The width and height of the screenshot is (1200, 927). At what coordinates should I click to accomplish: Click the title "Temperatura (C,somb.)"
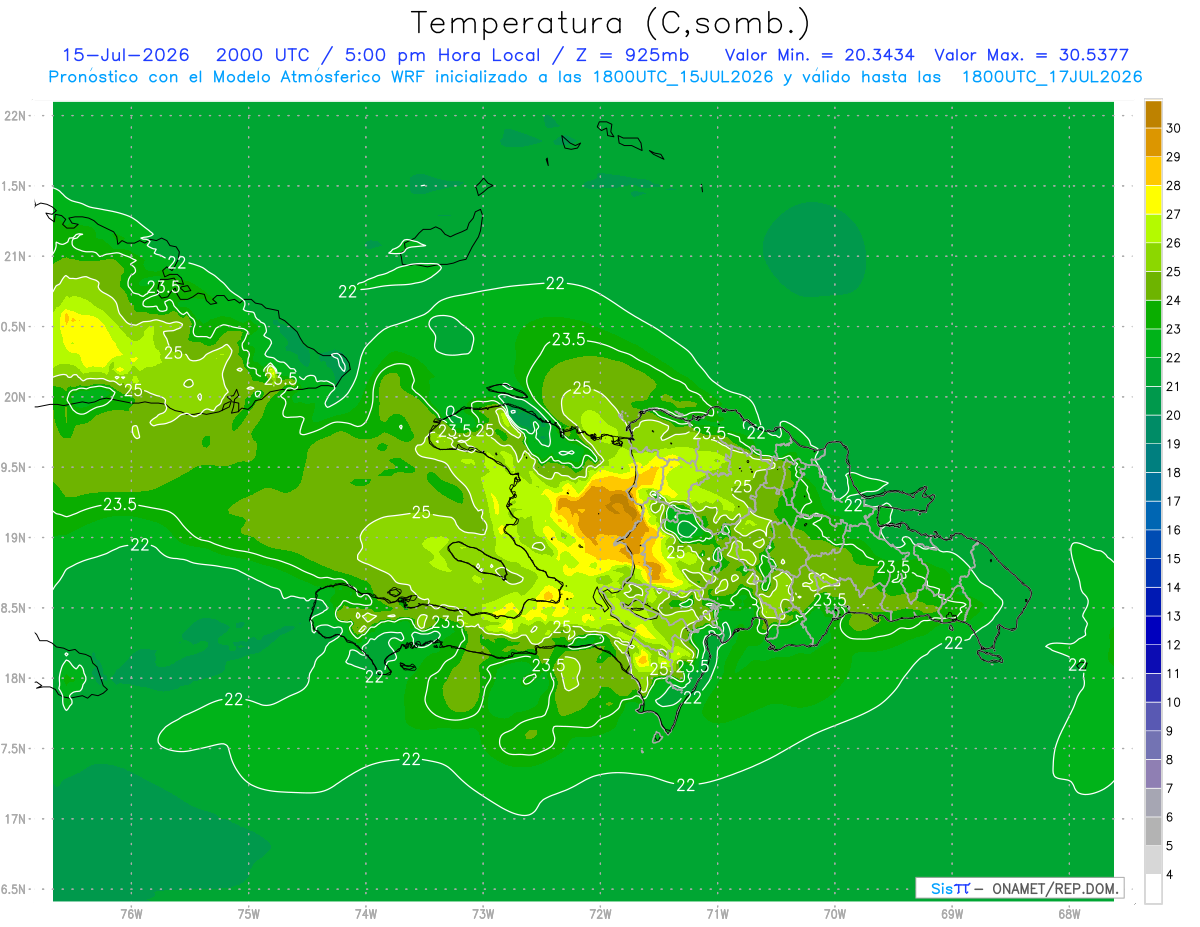tap(611, 23)
